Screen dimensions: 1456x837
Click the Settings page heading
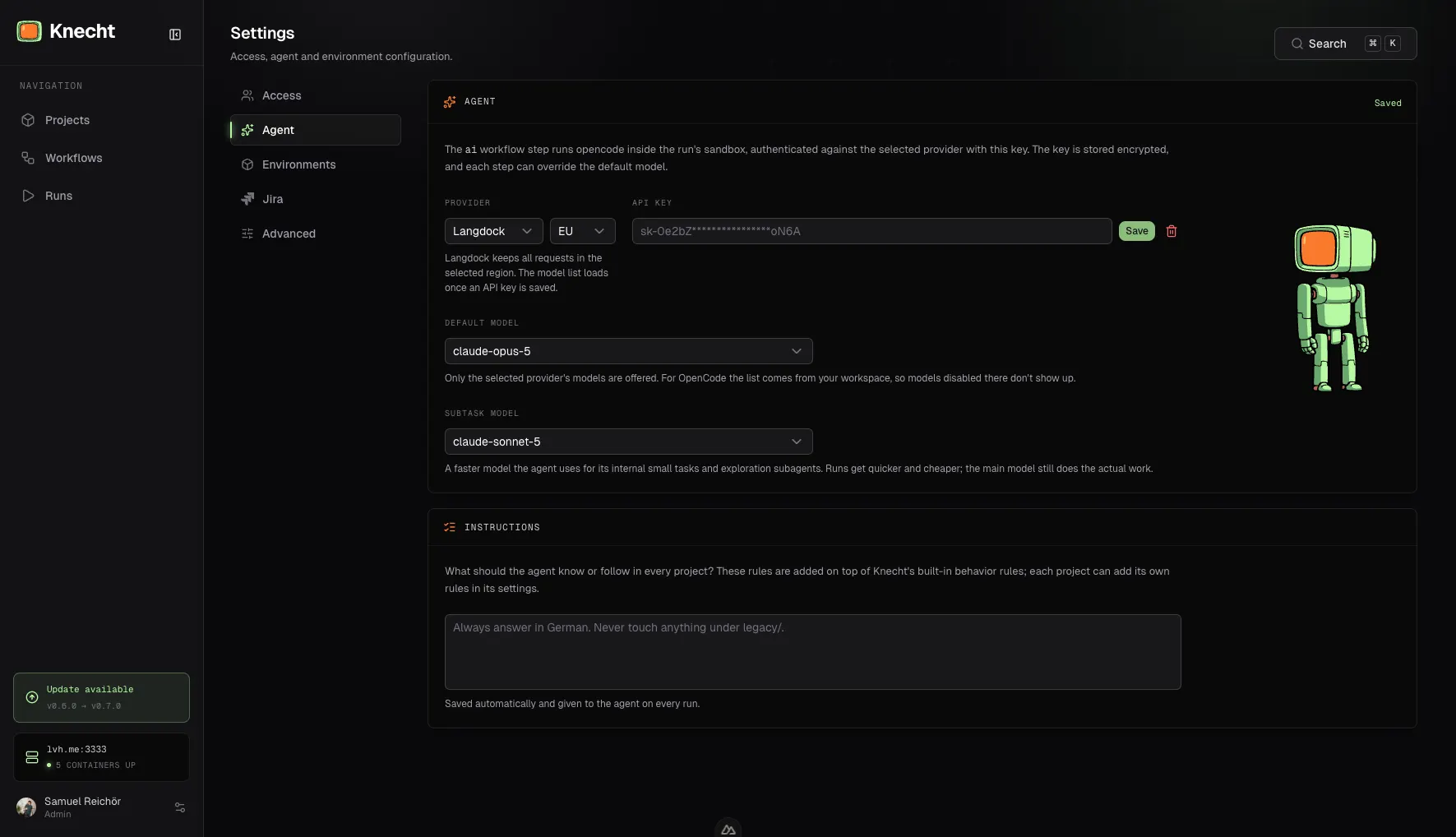[x=262, y=33]
